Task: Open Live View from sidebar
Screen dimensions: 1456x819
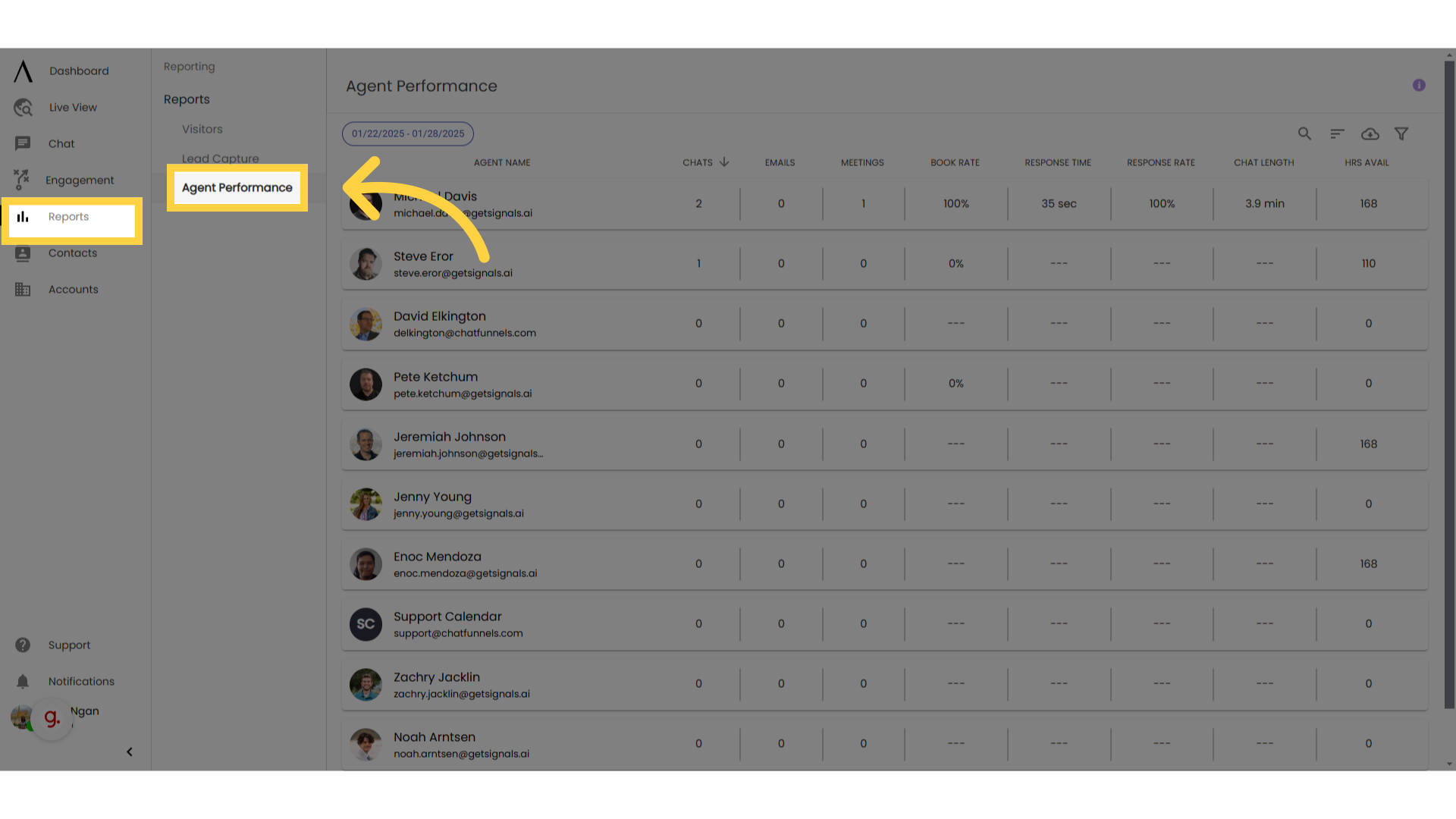Action: tap(73, 107)
